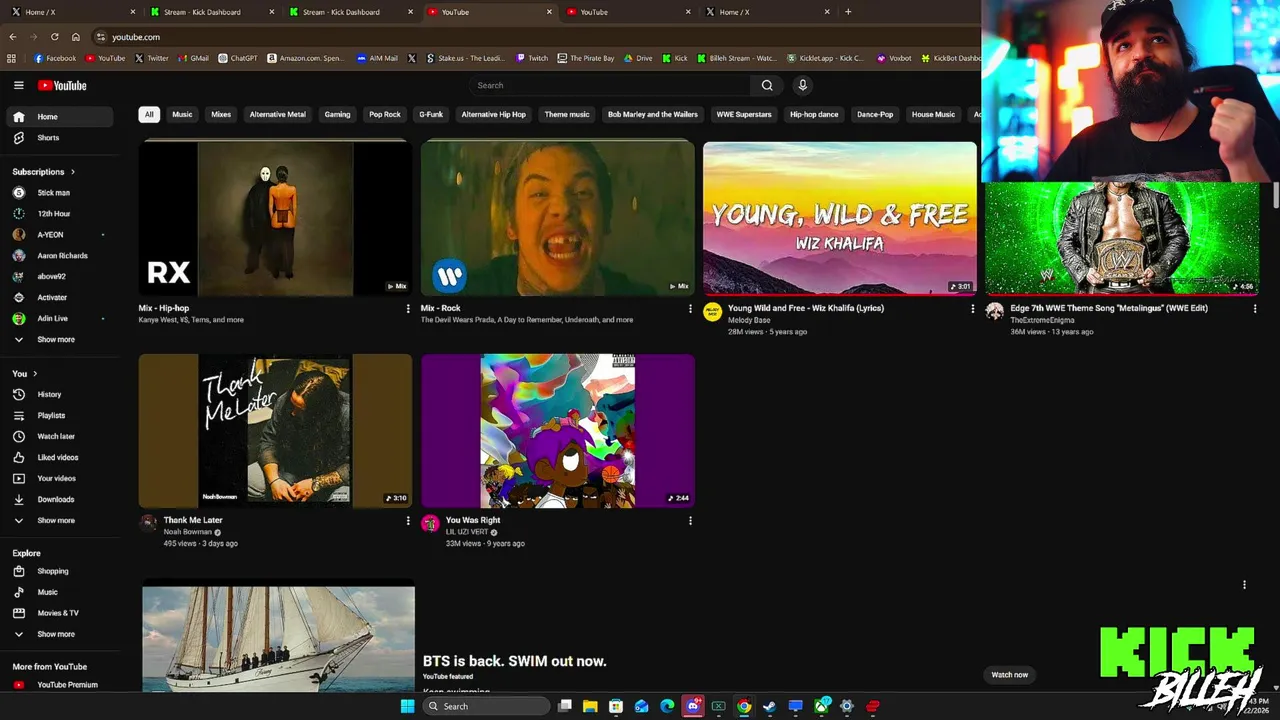Screen dimensions: 1280x720
Task: Open Shorts in the sidebar
Action: 60,138
